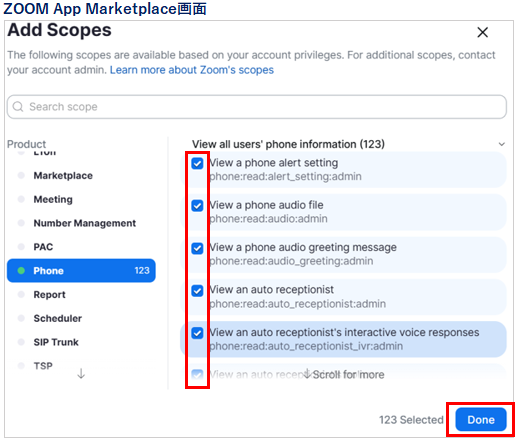Click Scroll for more indicator
Viewport: 518px width, 441px height.
344,375
